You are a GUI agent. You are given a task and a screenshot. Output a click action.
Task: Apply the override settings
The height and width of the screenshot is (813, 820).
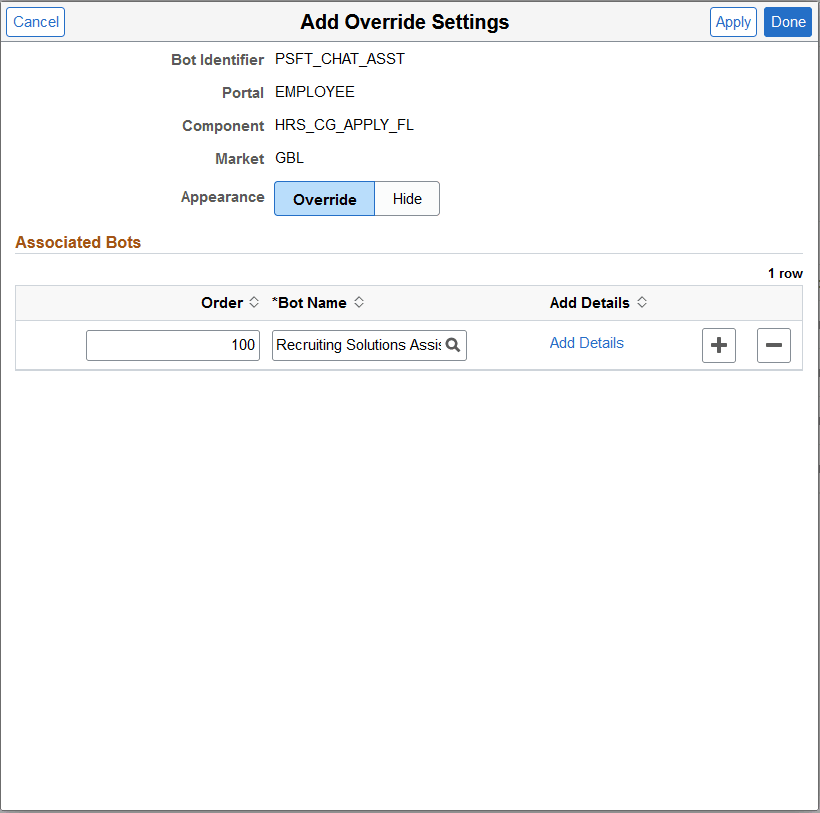(733, 21)
